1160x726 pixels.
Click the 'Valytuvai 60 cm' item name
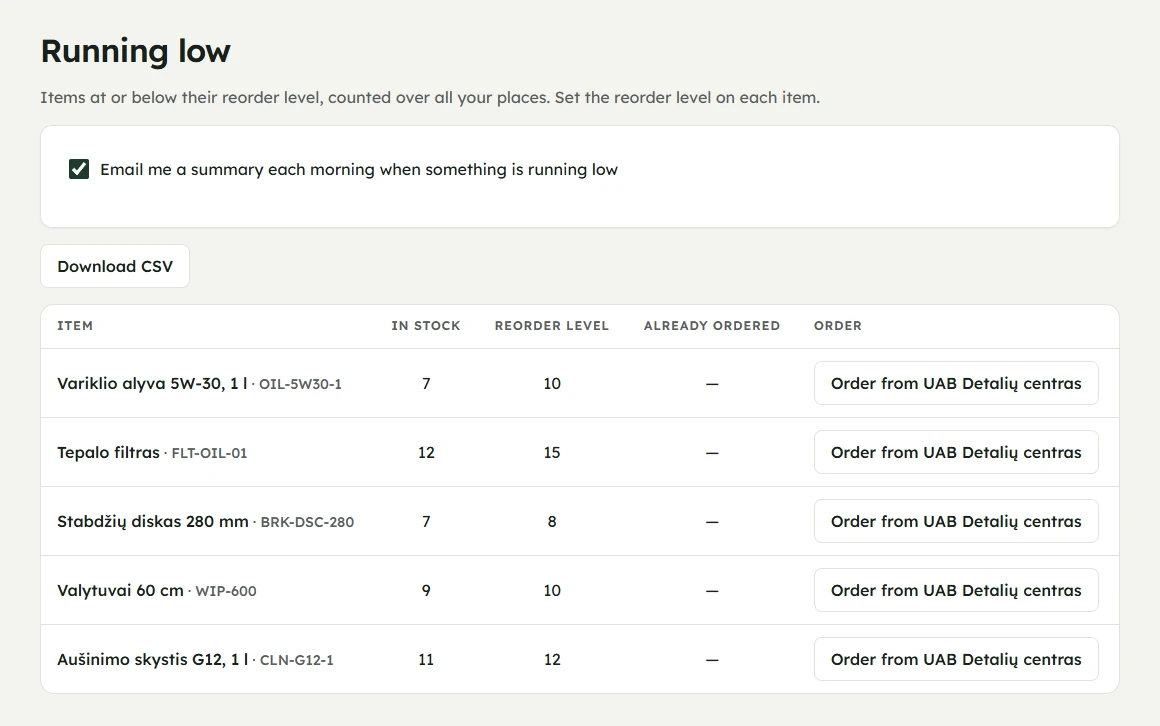(120, 590)
